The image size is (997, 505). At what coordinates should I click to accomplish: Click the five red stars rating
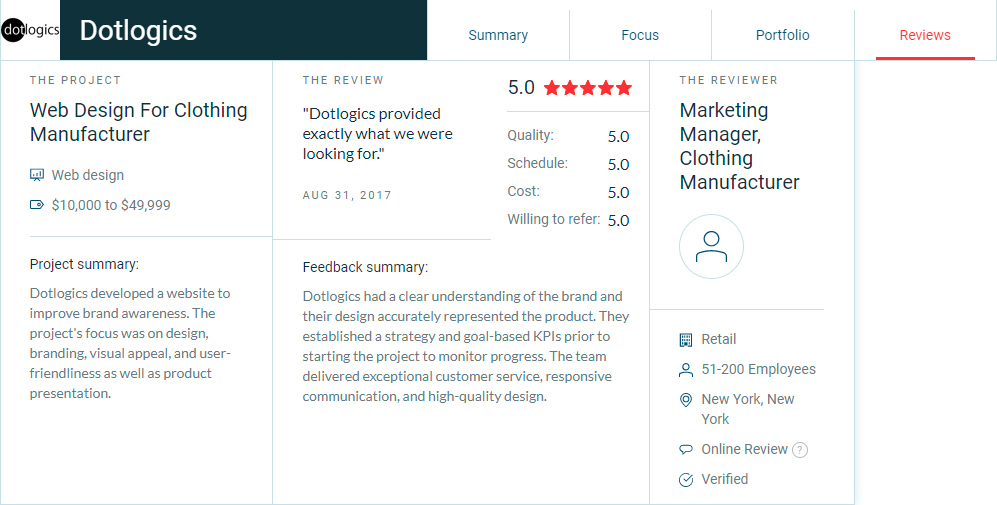588,88
